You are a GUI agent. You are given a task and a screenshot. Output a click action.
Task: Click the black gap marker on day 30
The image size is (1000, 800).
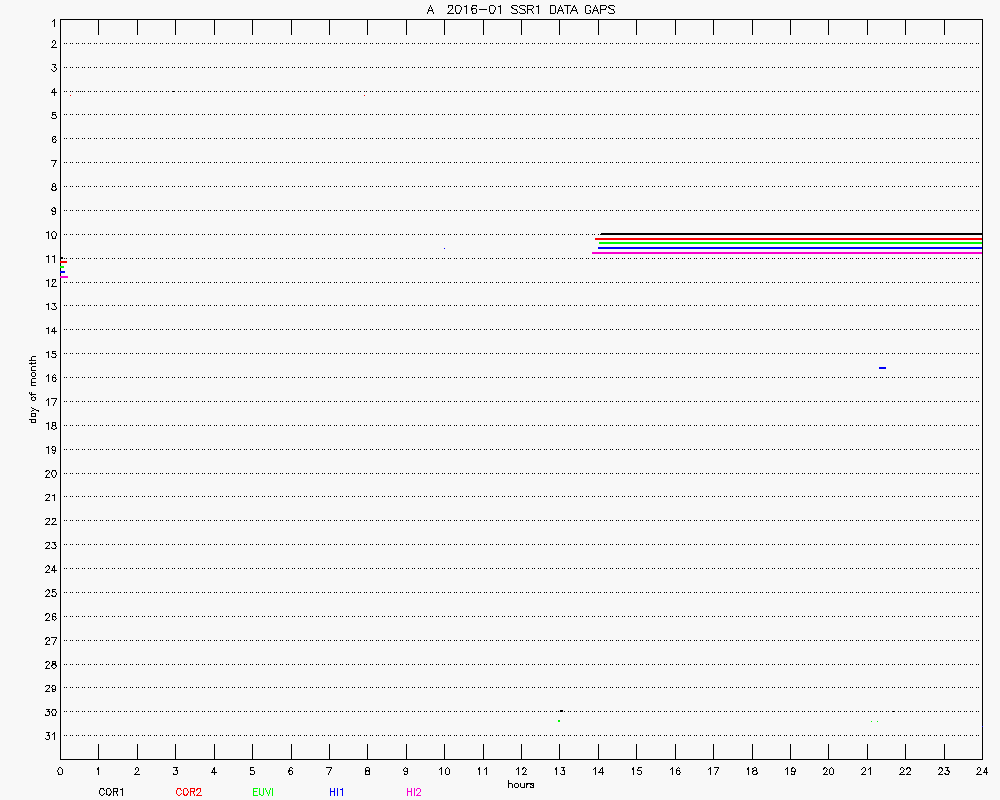(x=561, y=711)
